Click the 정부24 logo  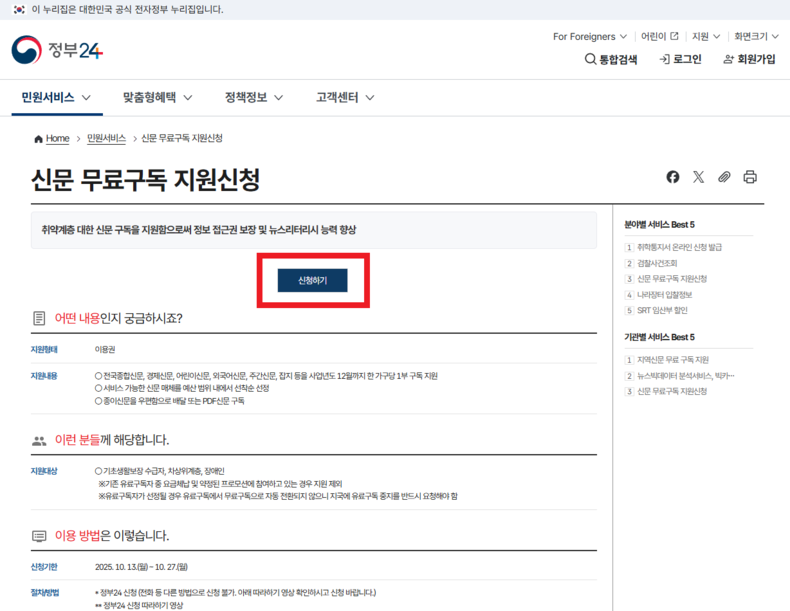click(x=57, y=50)
